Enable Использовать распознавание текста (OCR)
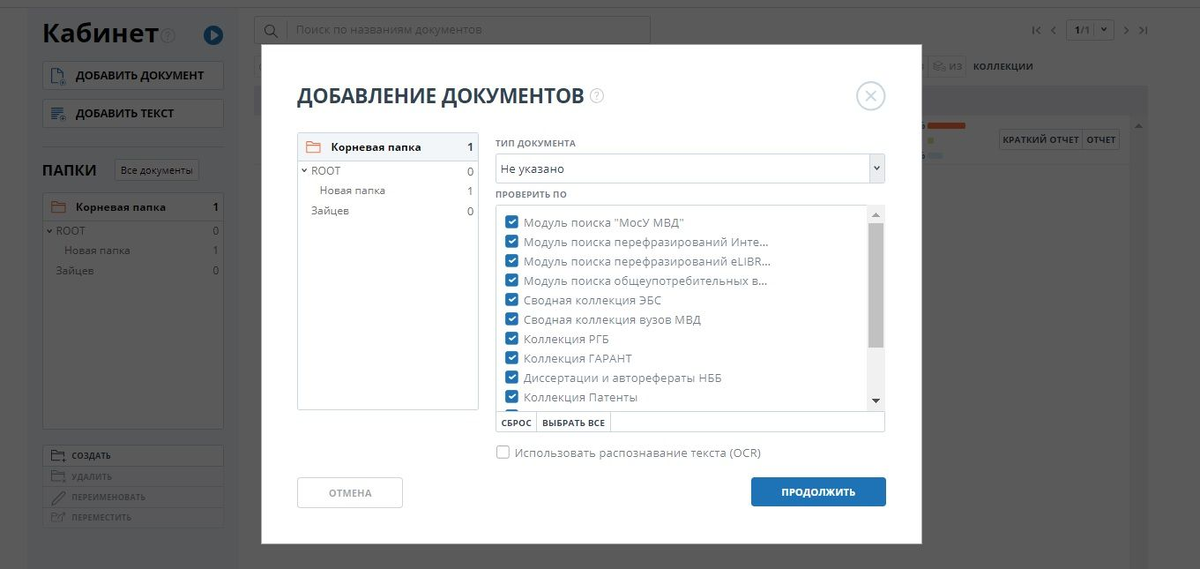Viewport: 1200px width, 569px height. pyautogui.click(x=503, y=453)
